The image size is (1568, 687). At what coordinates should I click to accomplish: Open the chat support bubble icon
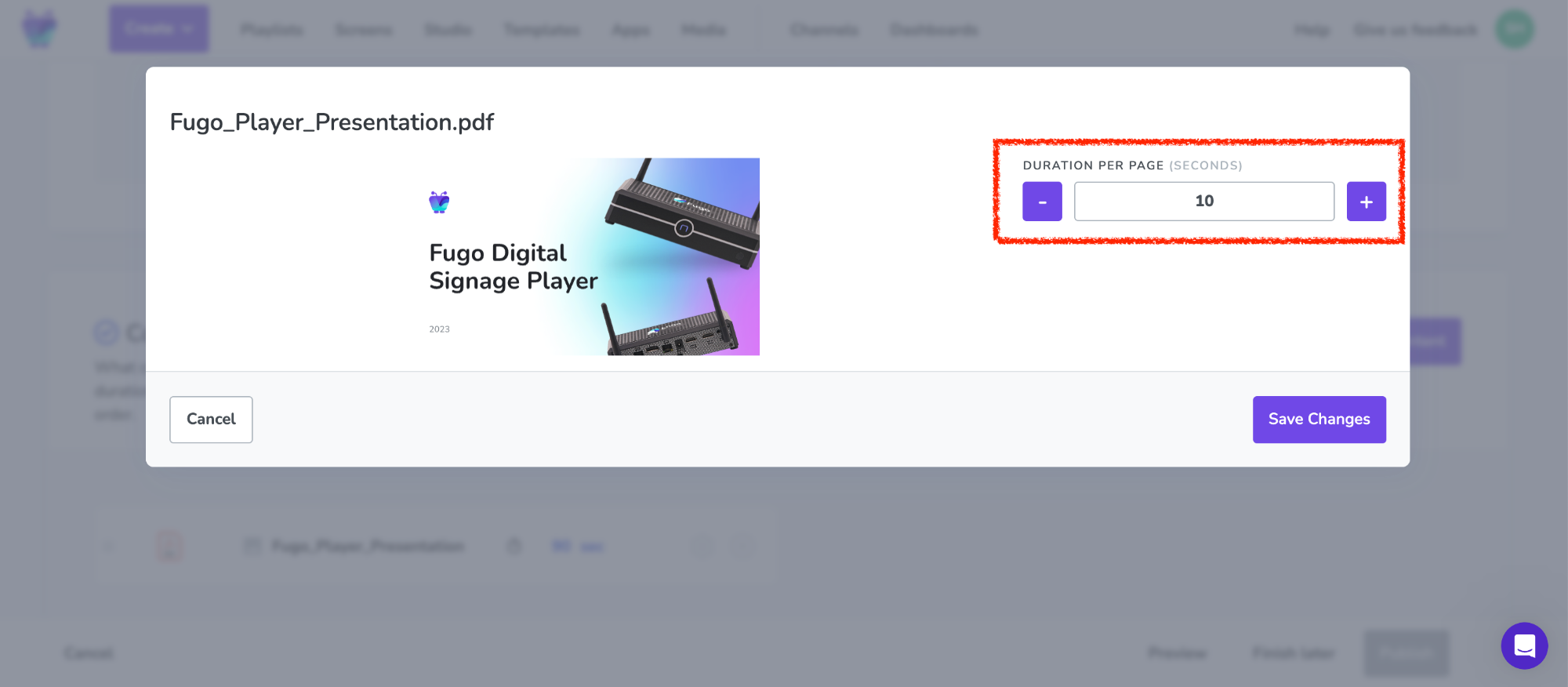pyautogui.click(x=1524, y=645)
